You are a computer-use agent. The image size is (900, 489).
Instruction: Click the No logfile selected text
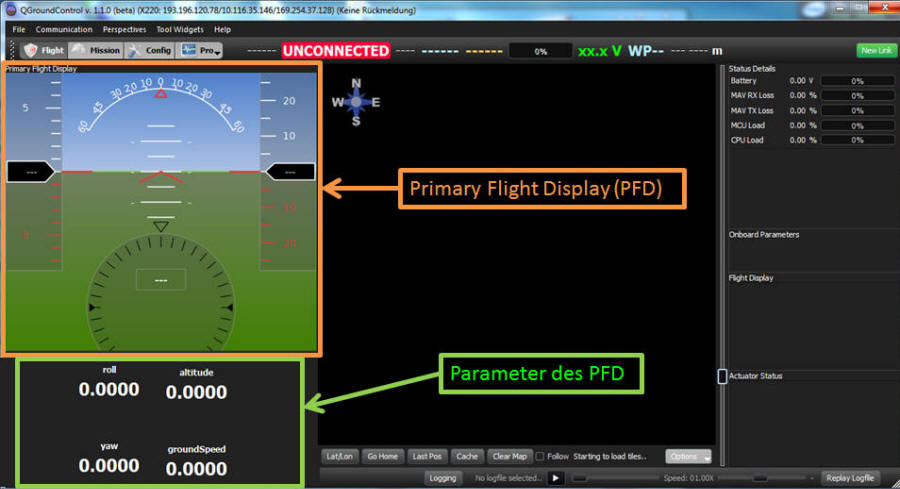[x=509, y=478]
